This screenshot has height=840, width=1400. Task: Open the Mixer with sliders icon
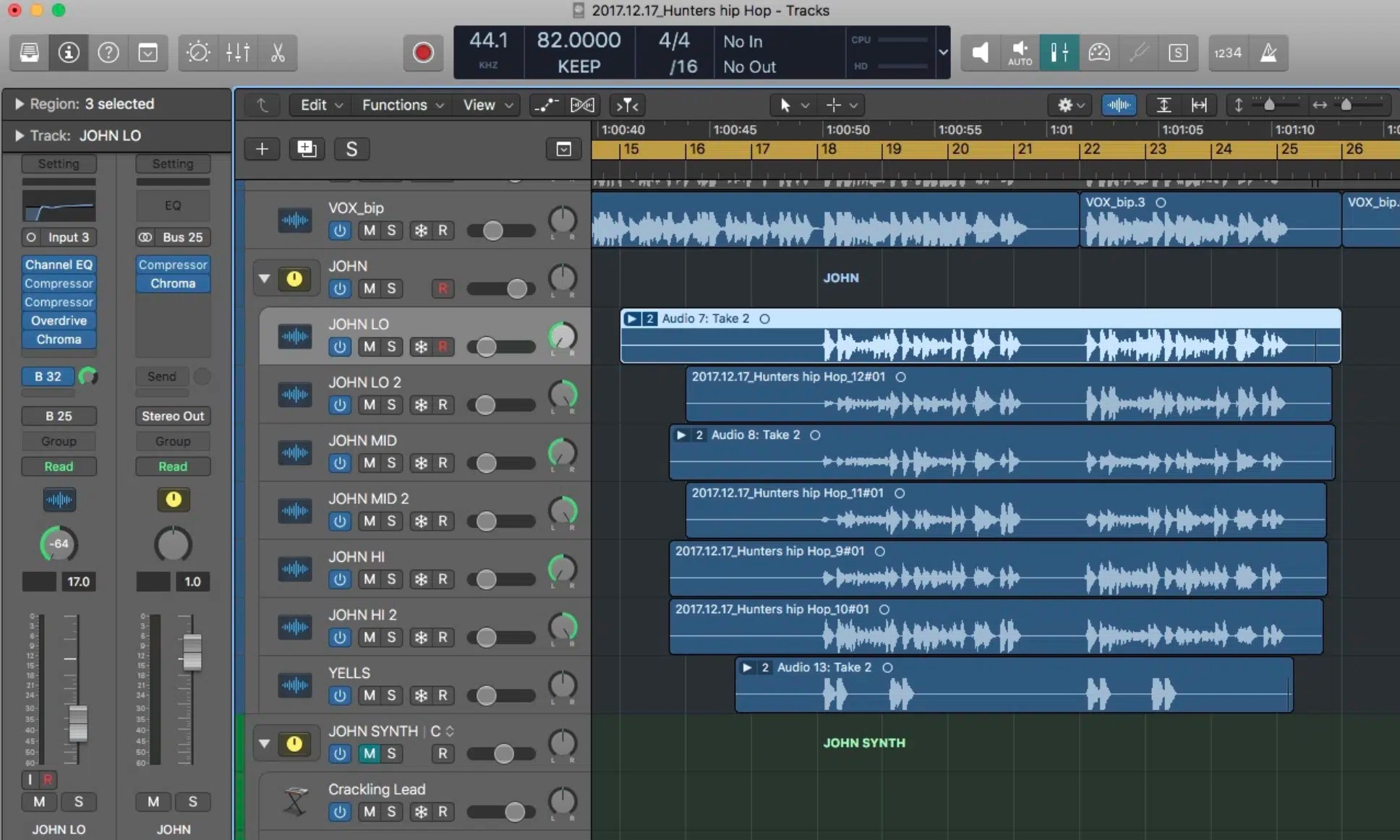click(238, 53)
